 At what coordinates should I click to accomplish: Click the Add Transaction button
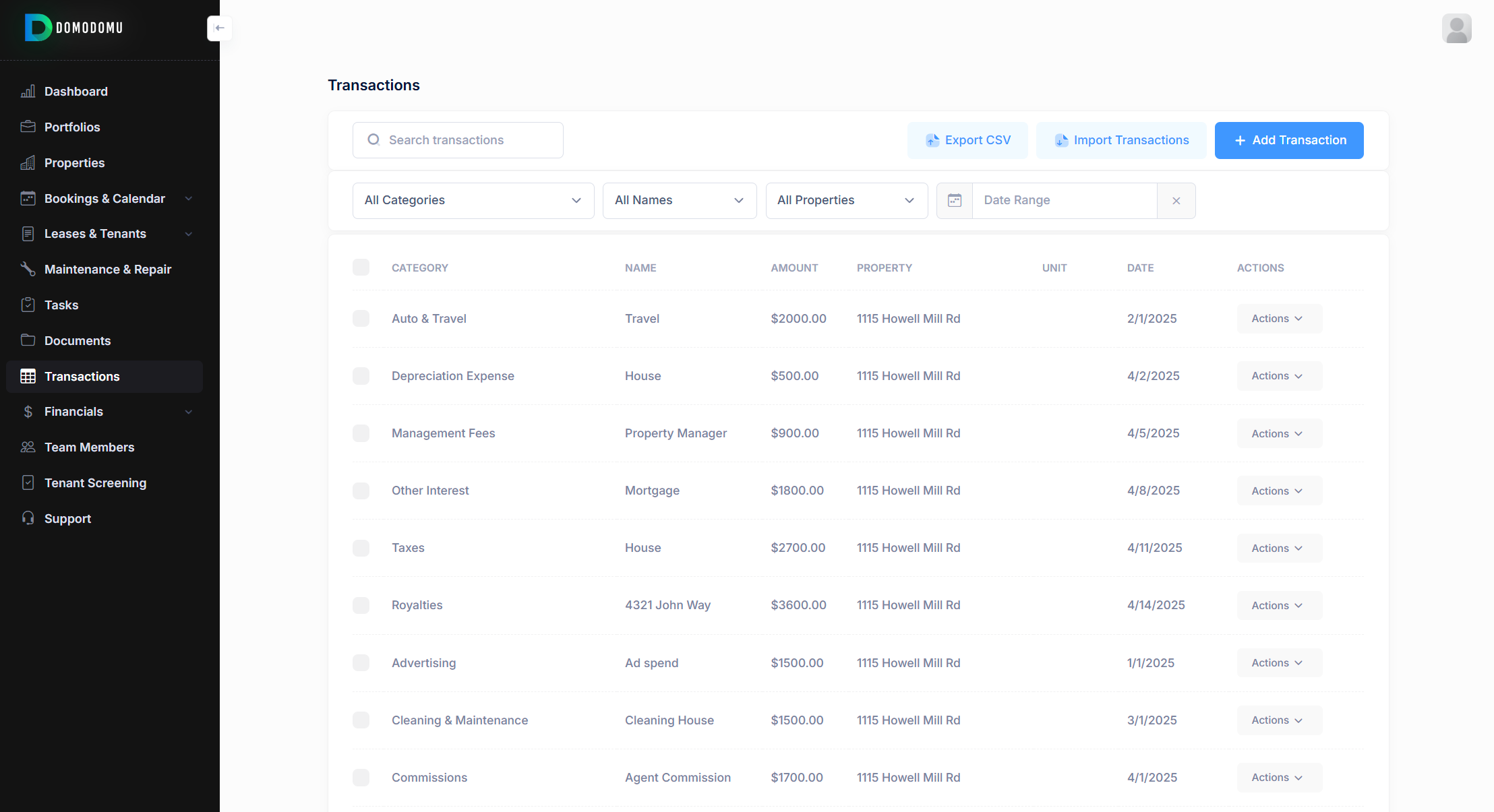pos(1288,140)
